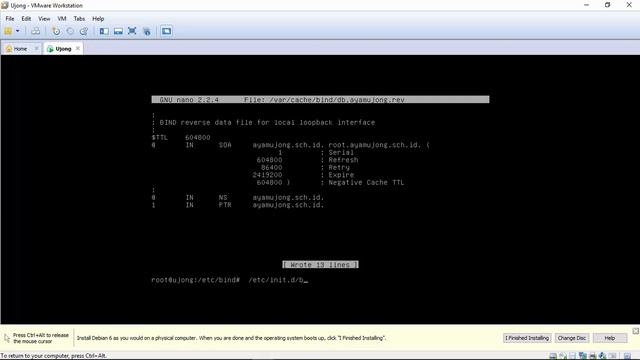Click the 'Negative Cache TTL' comment
Screen dimensions: 640x360
tap(366, 182)
